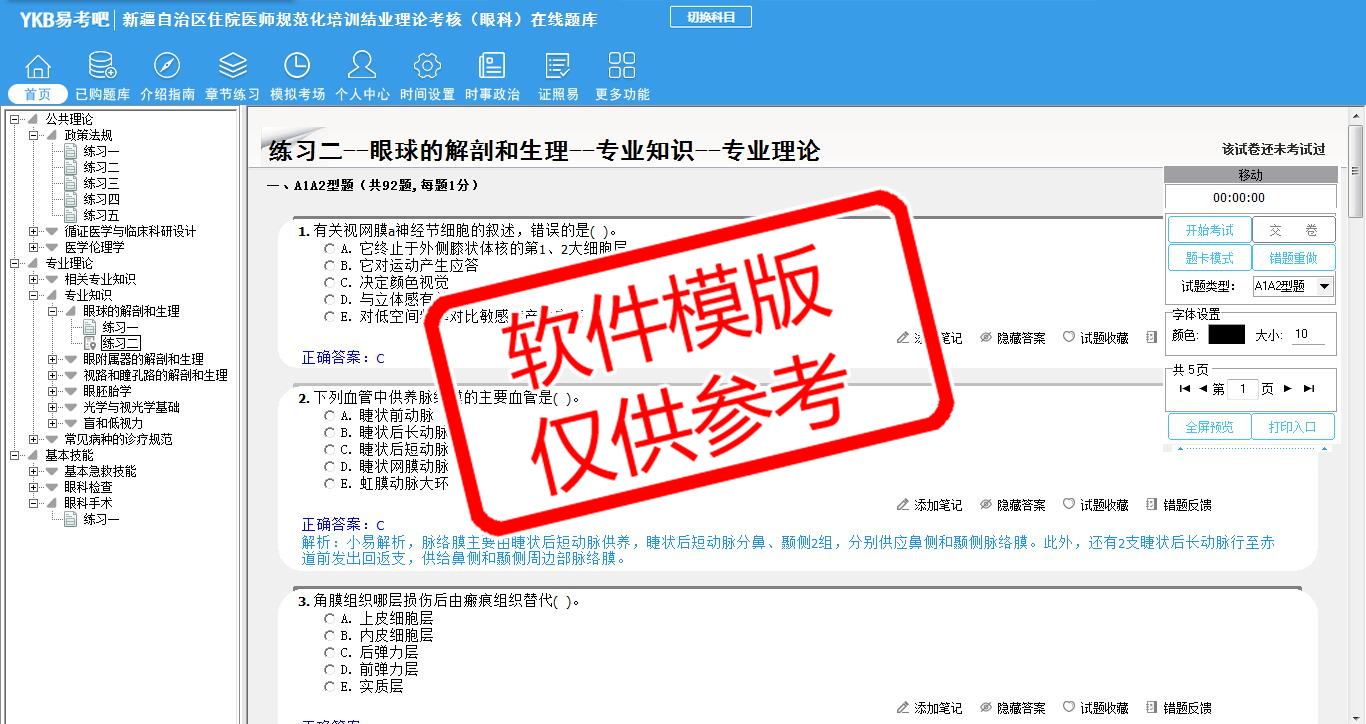Select option A 睫状前动脉
This screenshot has height=724, width=1366.
pos(330,415)
